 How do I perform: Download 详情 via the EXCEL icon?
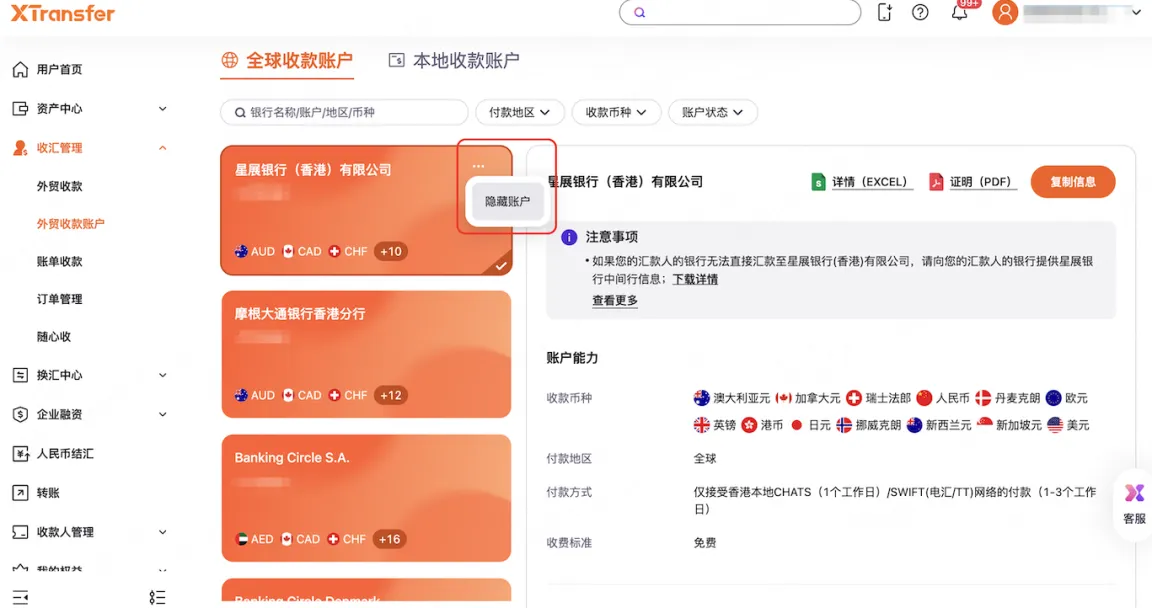click(862, 182)
